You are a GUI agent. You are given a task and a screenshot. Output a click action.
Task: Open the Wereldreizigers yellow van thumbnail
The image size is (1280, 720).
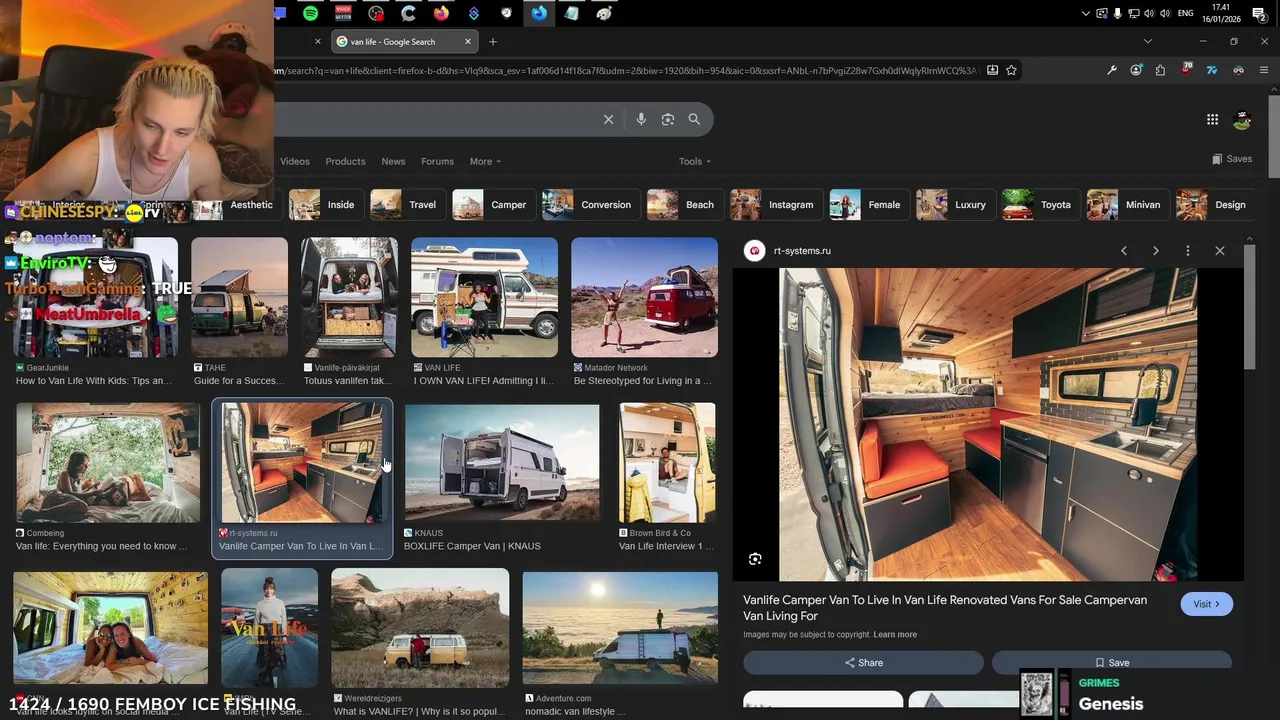[x=420, y=628]
